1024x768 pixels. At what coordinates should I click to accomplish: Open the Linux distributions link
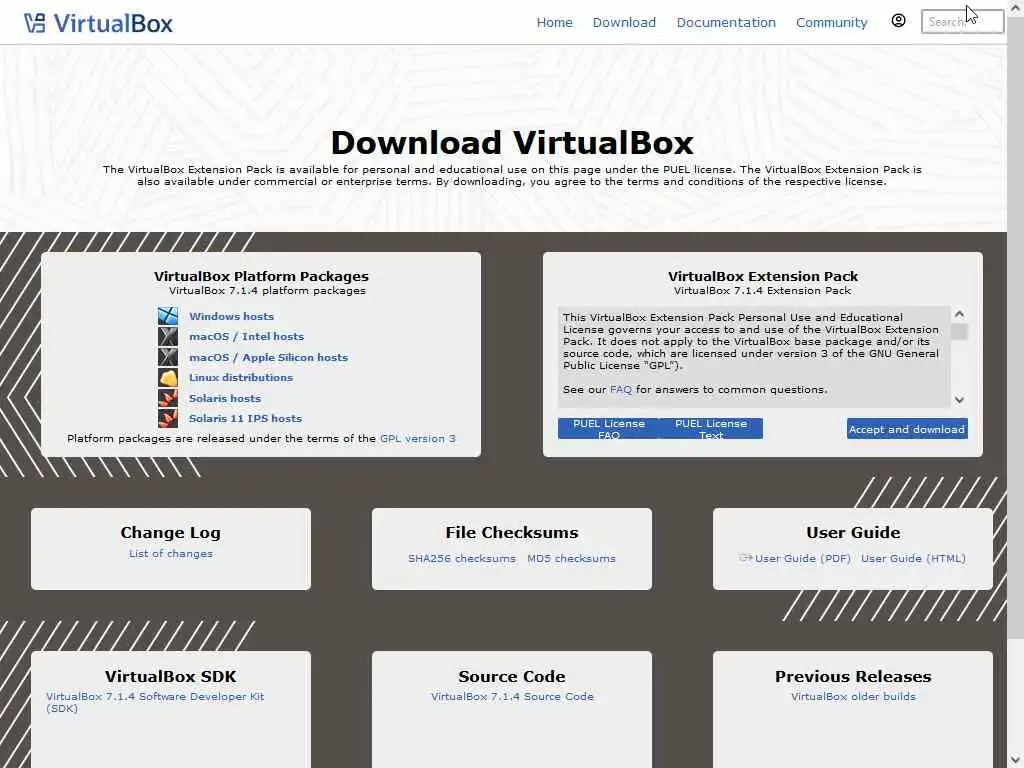point(241,377)
